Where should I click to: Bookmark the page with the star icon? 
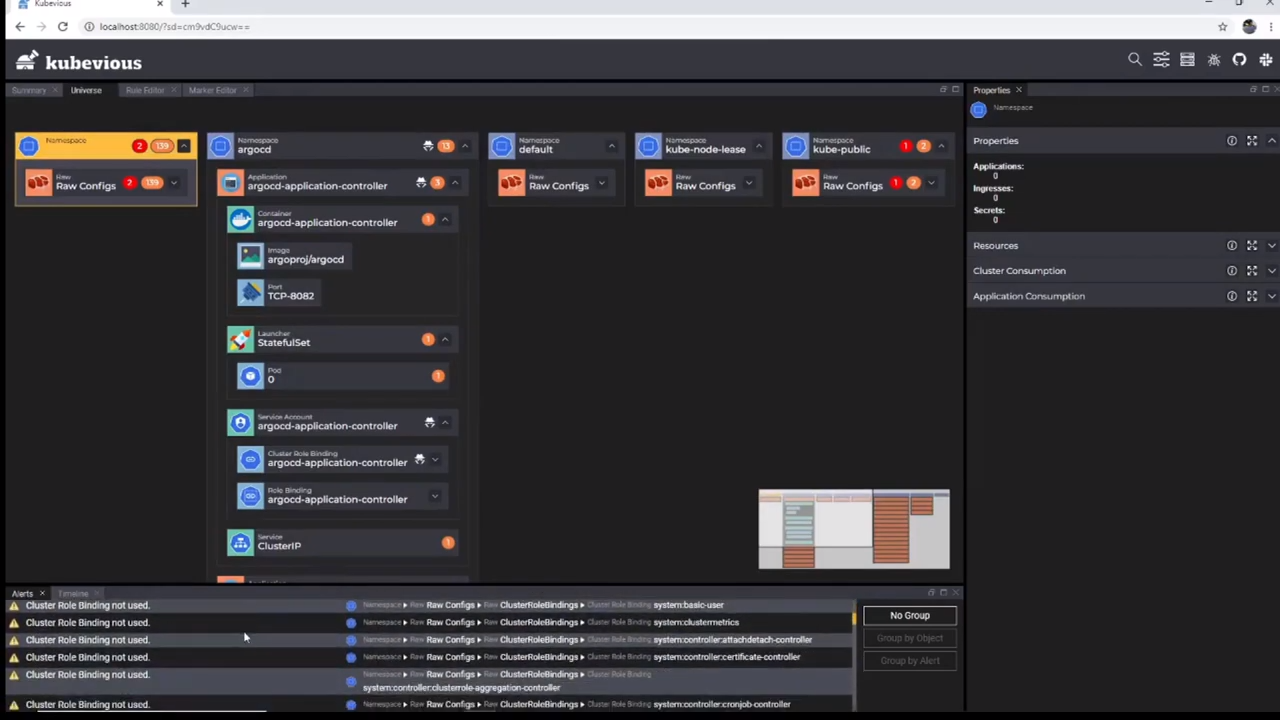coord(1222,26)
